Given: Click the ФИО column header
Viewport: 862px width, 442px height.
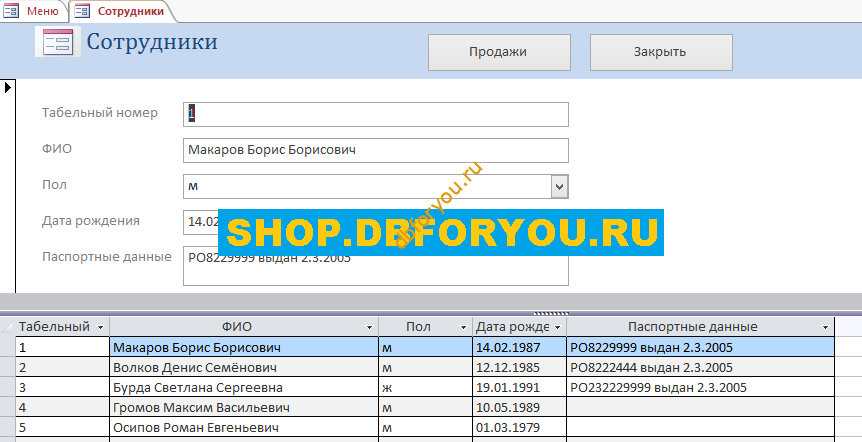Looking at the screenshot, I should (x=244, y=327).
